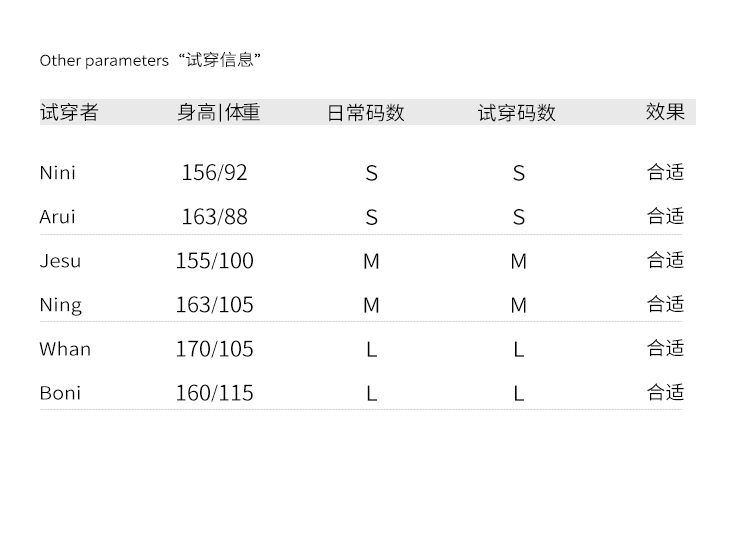Click the 163/88 measurement value
750x549 pixels.
214,217
